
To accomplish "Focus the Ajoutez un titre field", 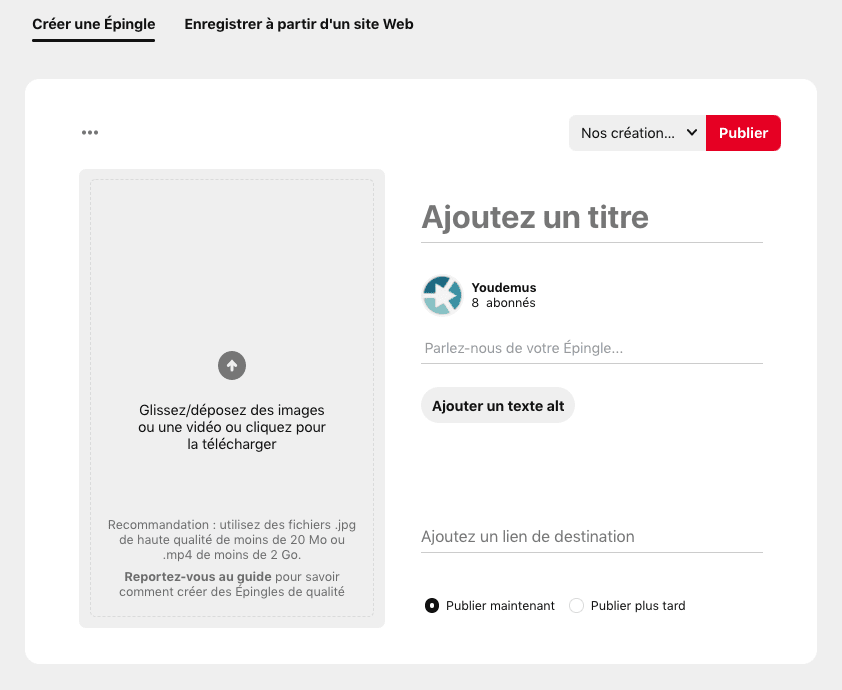I will coord(591,217).
